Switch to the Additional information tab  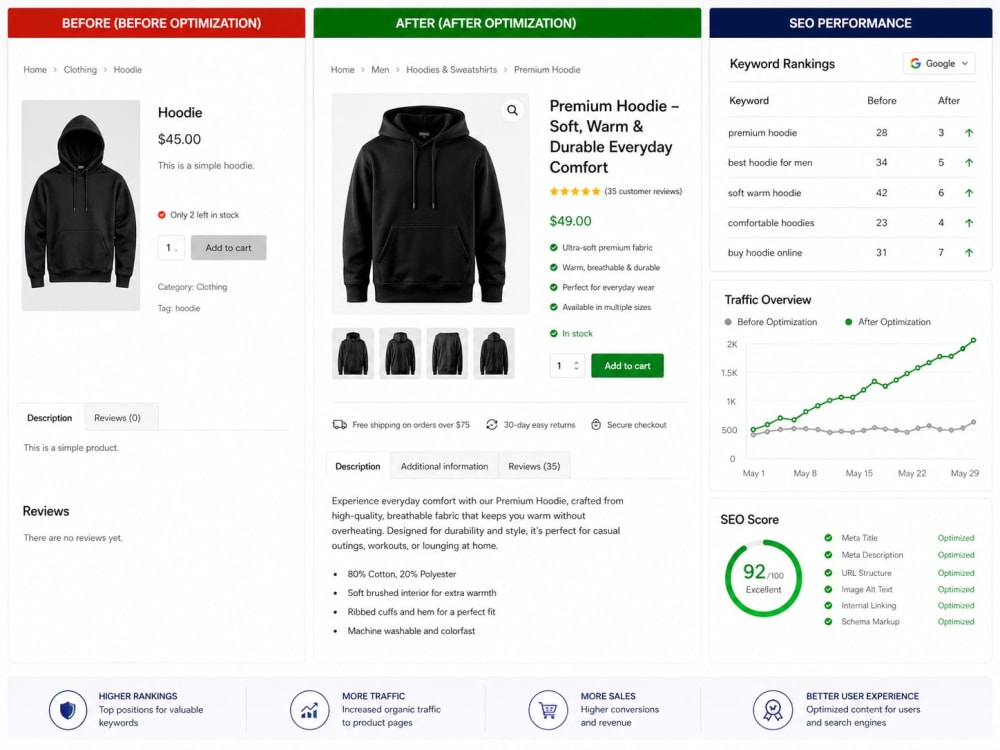coord(445,466)
